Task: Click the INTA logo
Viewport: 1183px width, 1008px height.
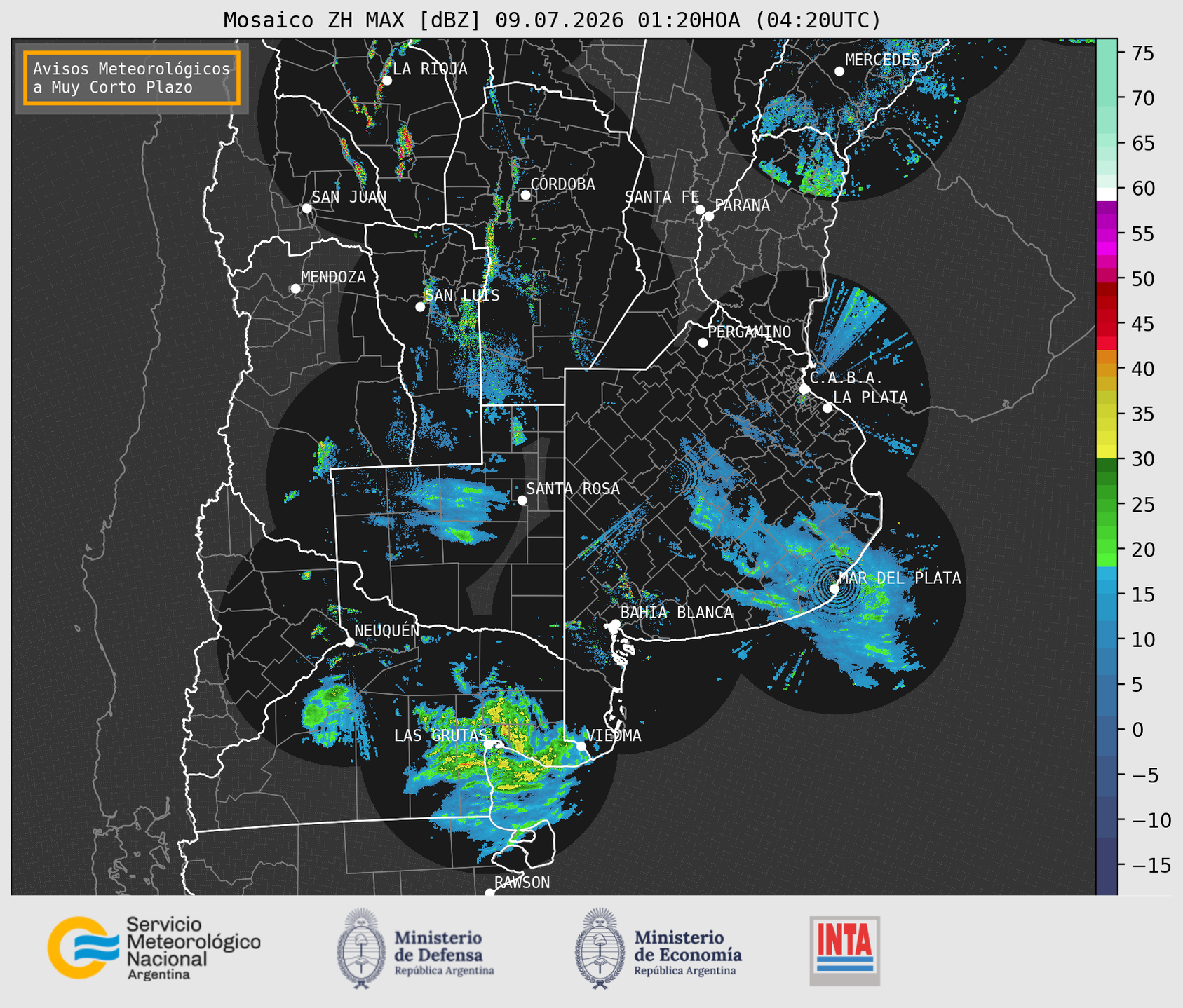Action: coord(845,951)
